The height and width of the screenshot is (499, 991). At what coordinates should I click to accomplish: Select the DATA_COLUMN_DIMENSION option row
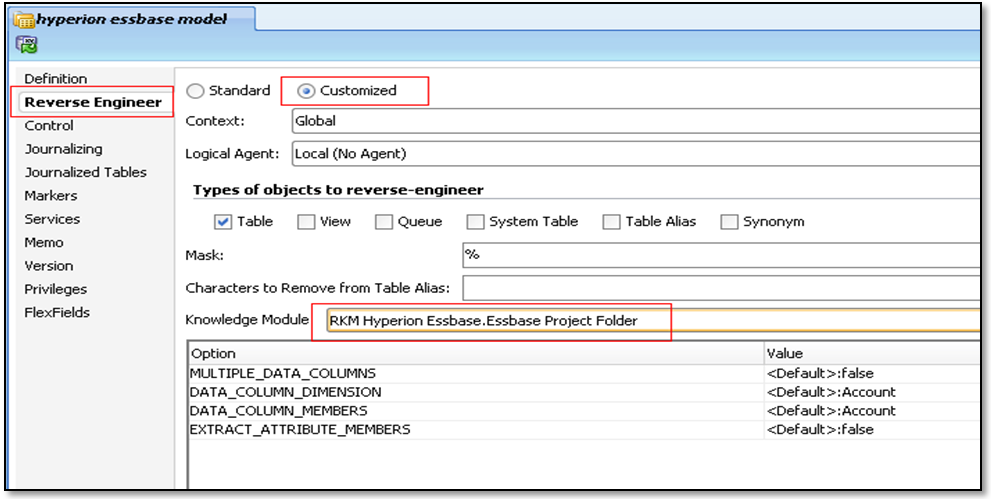click(586, 392)
